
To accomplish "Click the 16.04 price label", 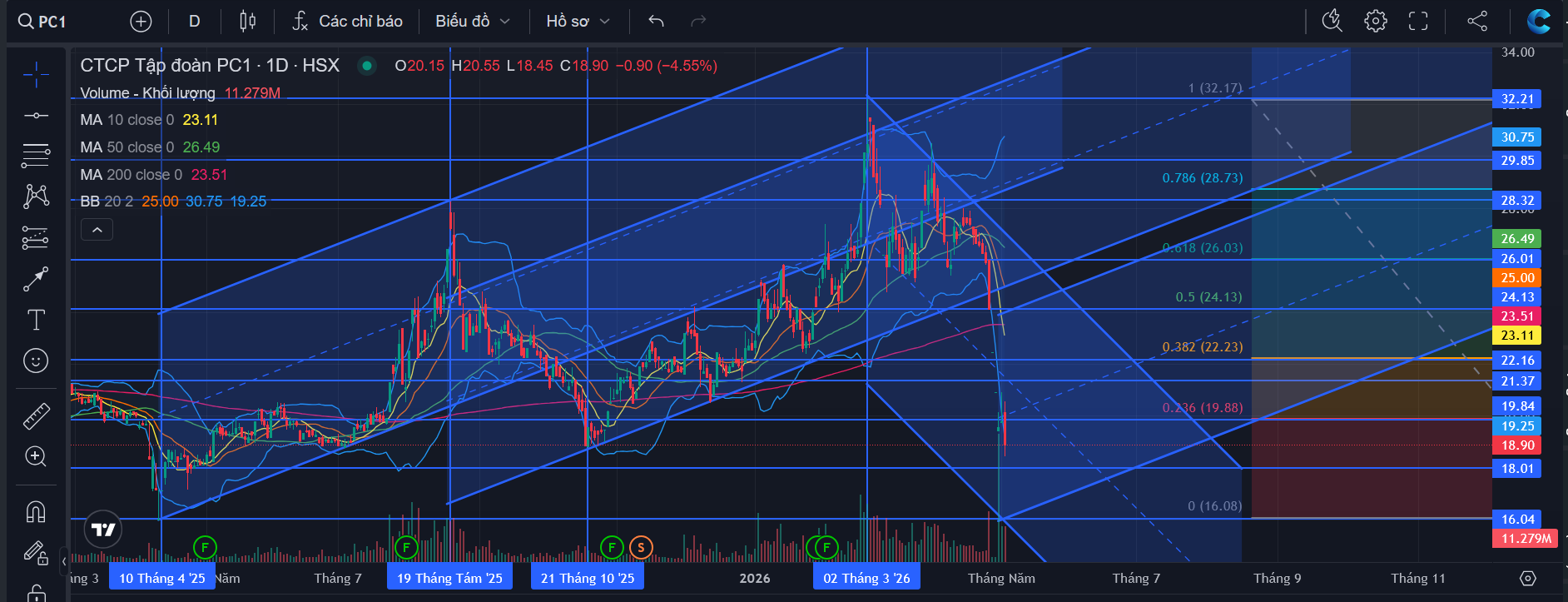I will pyautogui.click(x=1517, y=520).
